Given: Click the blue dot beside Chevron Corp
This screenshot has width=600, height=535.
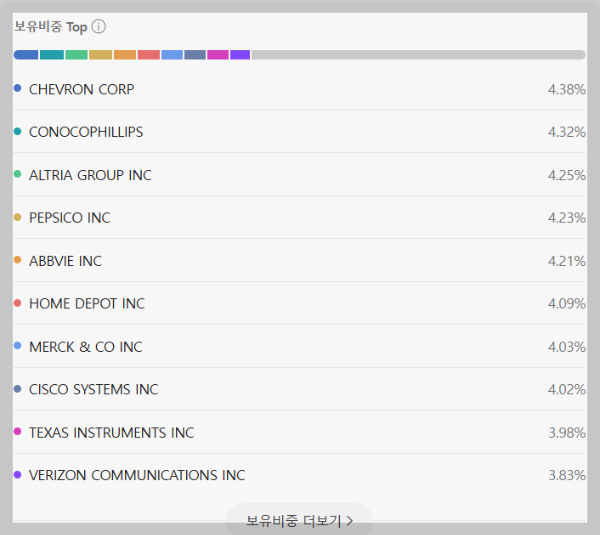Looking at the screenshot, I should 17,88.
